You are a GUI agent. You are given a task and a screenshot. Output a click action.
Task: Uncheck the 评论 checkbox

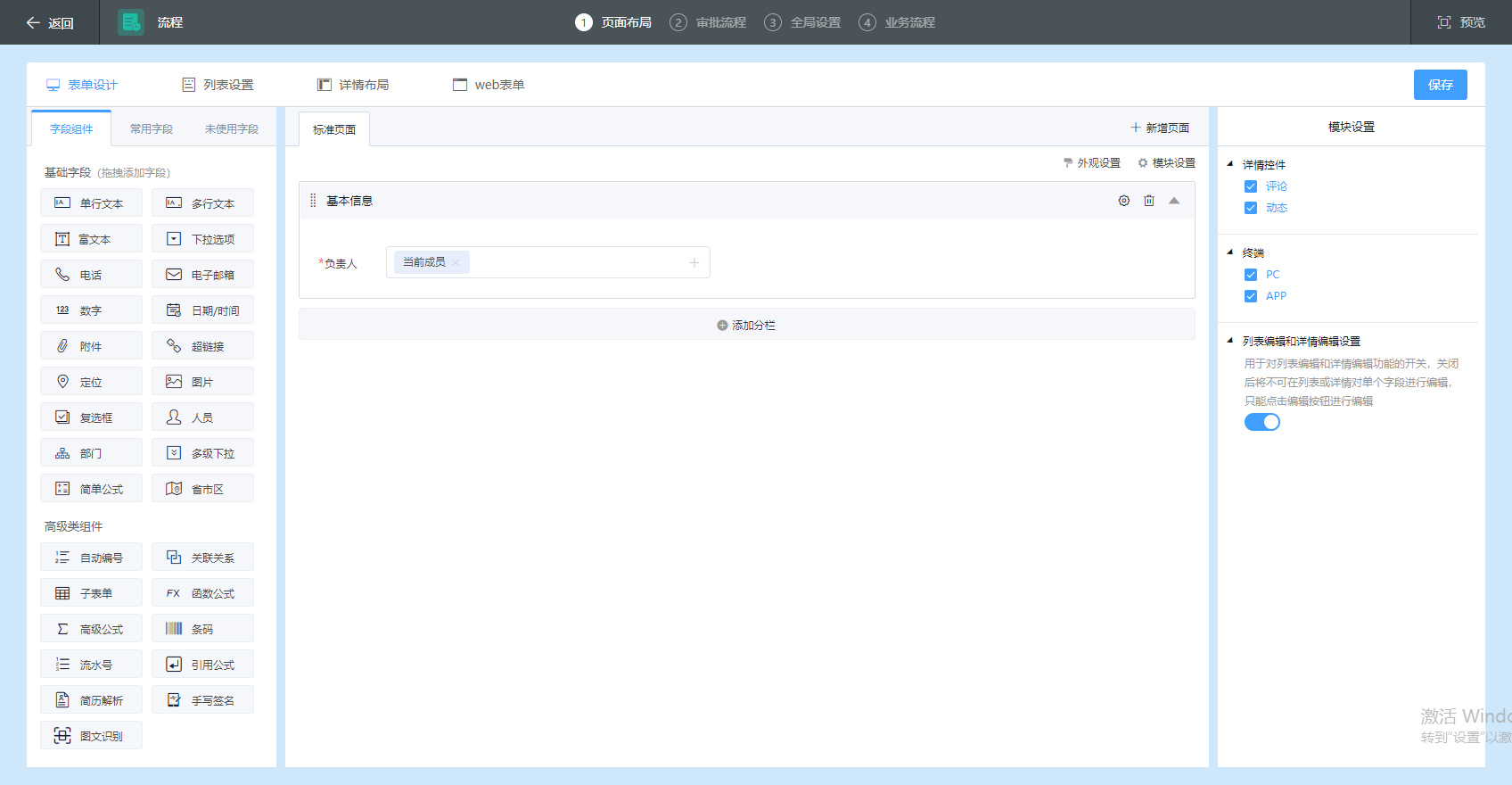point(1251,186)
